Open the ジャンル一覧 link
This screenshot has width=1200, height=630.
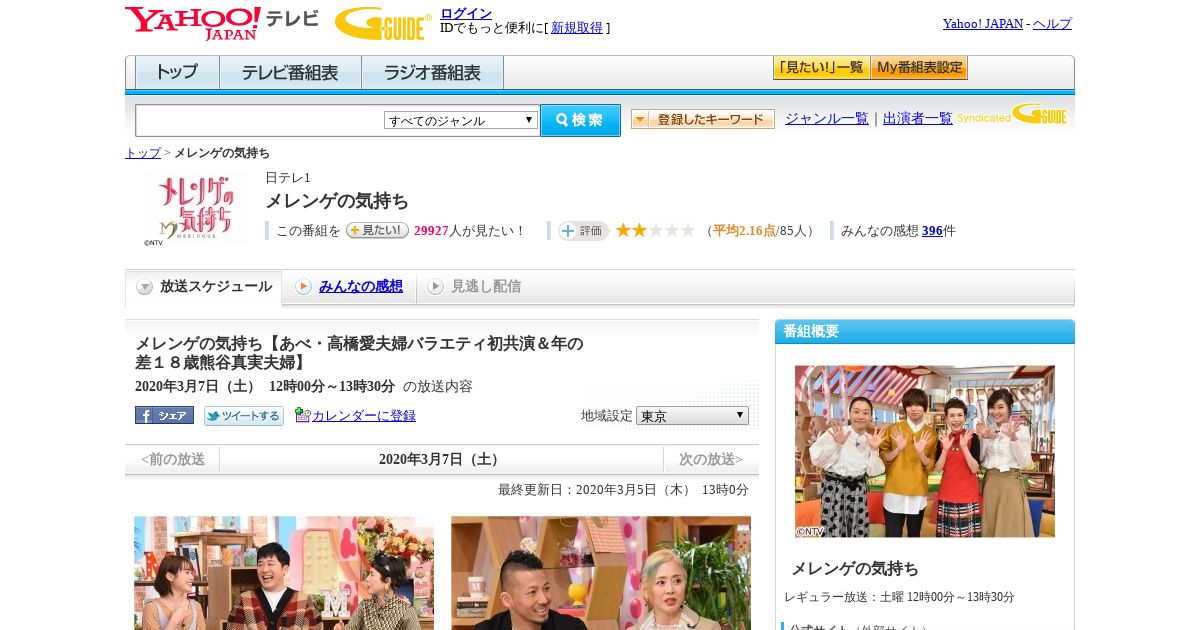(x=827, y=118)
